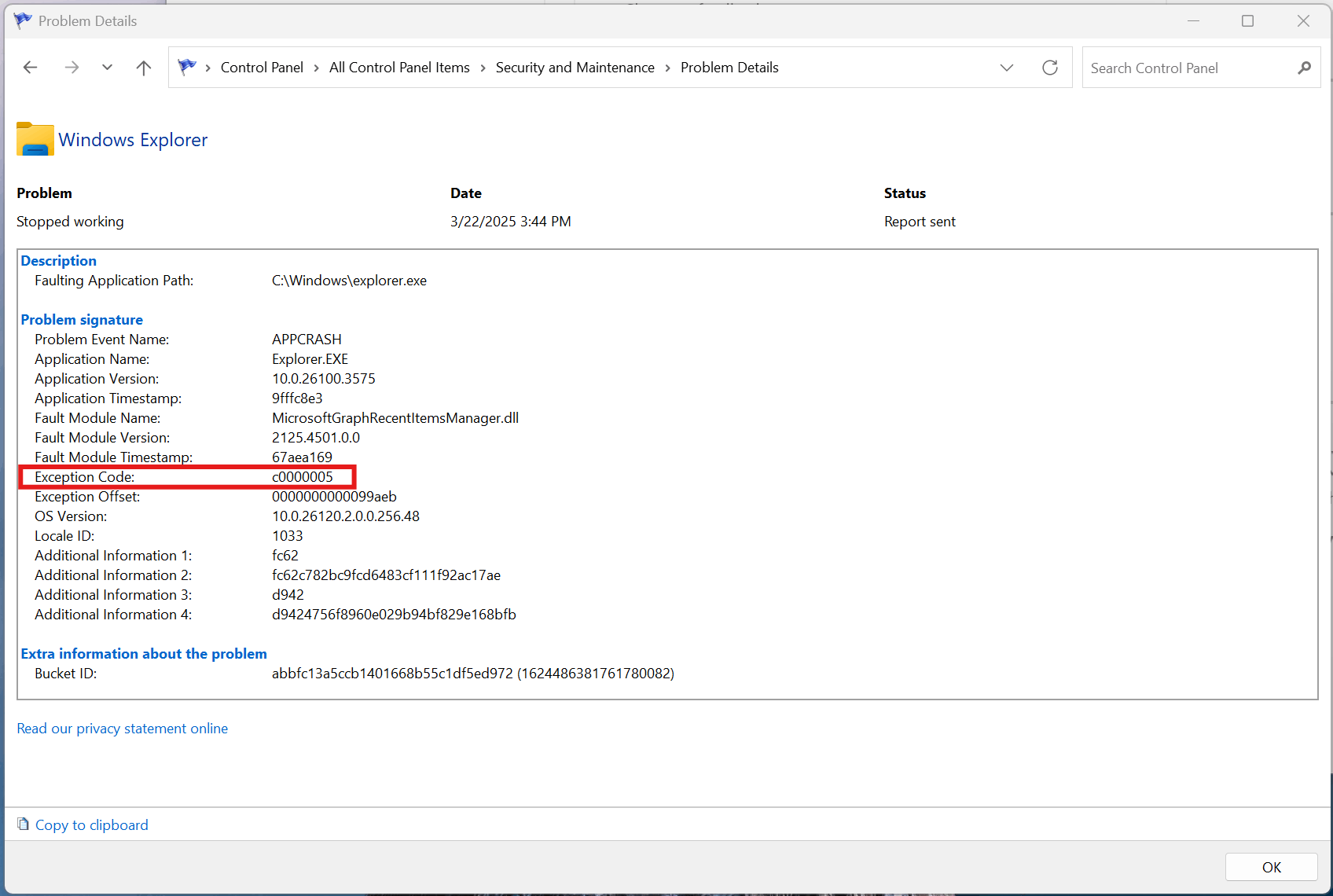Screen dimensions: 1333x896
Task: Close the Problem Details window
Action: coord(1303,21)
